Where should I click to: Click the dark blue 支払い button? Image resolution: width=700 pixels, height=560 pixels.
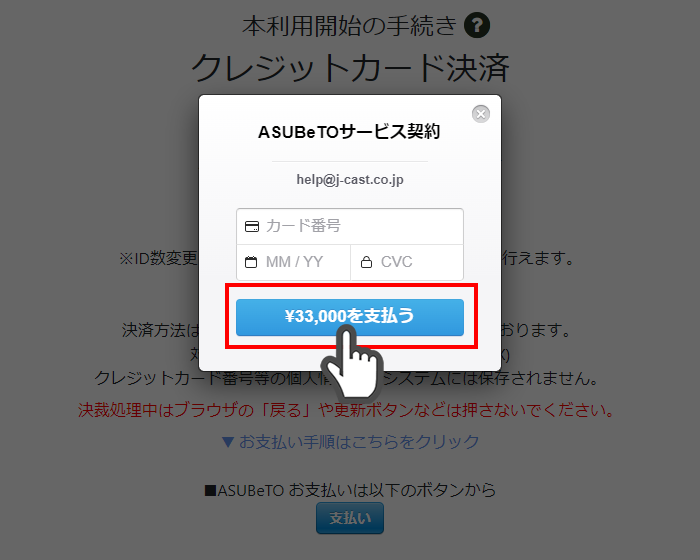click(350, 518)
